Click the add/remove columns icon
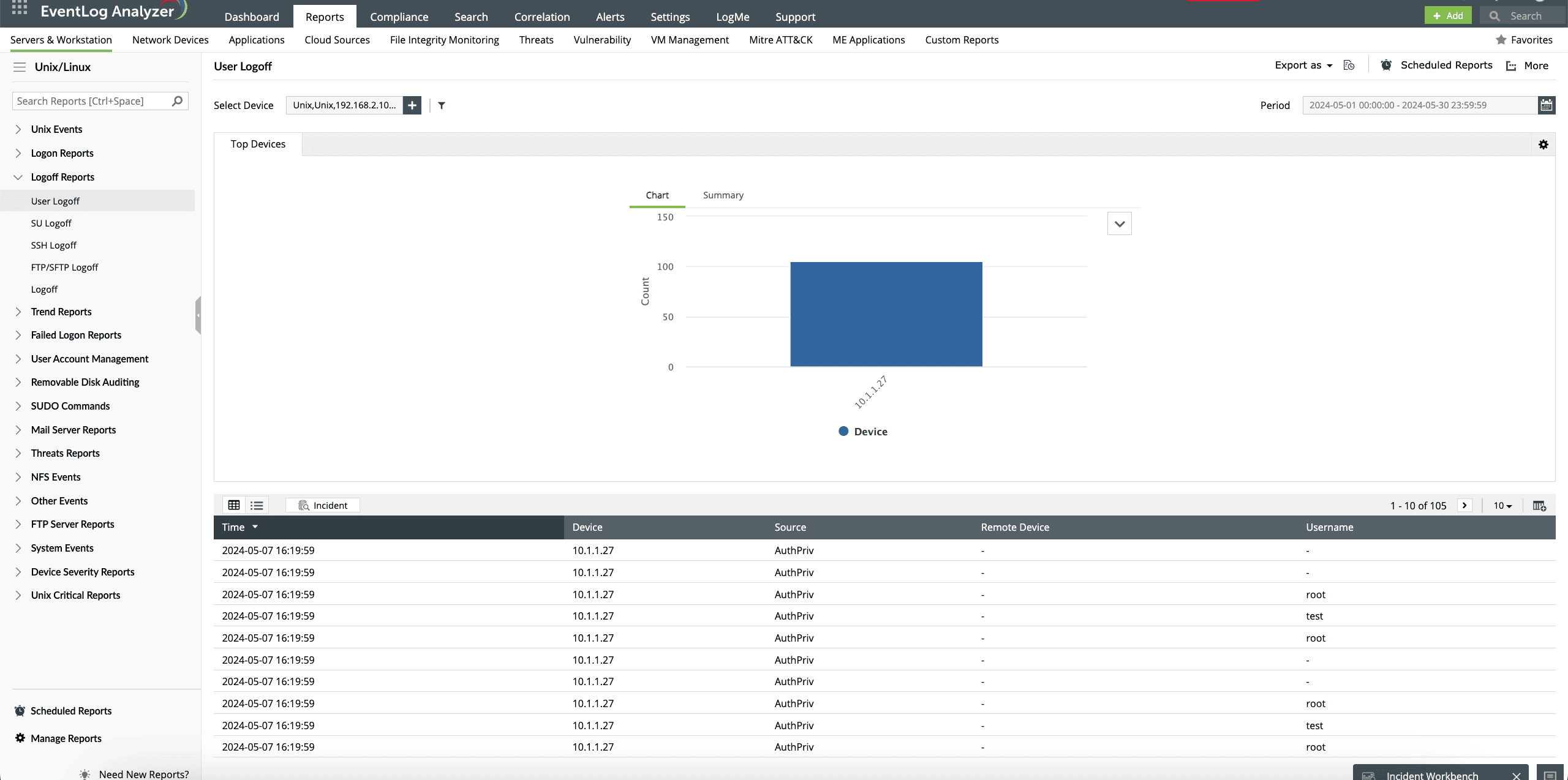 1539,506
